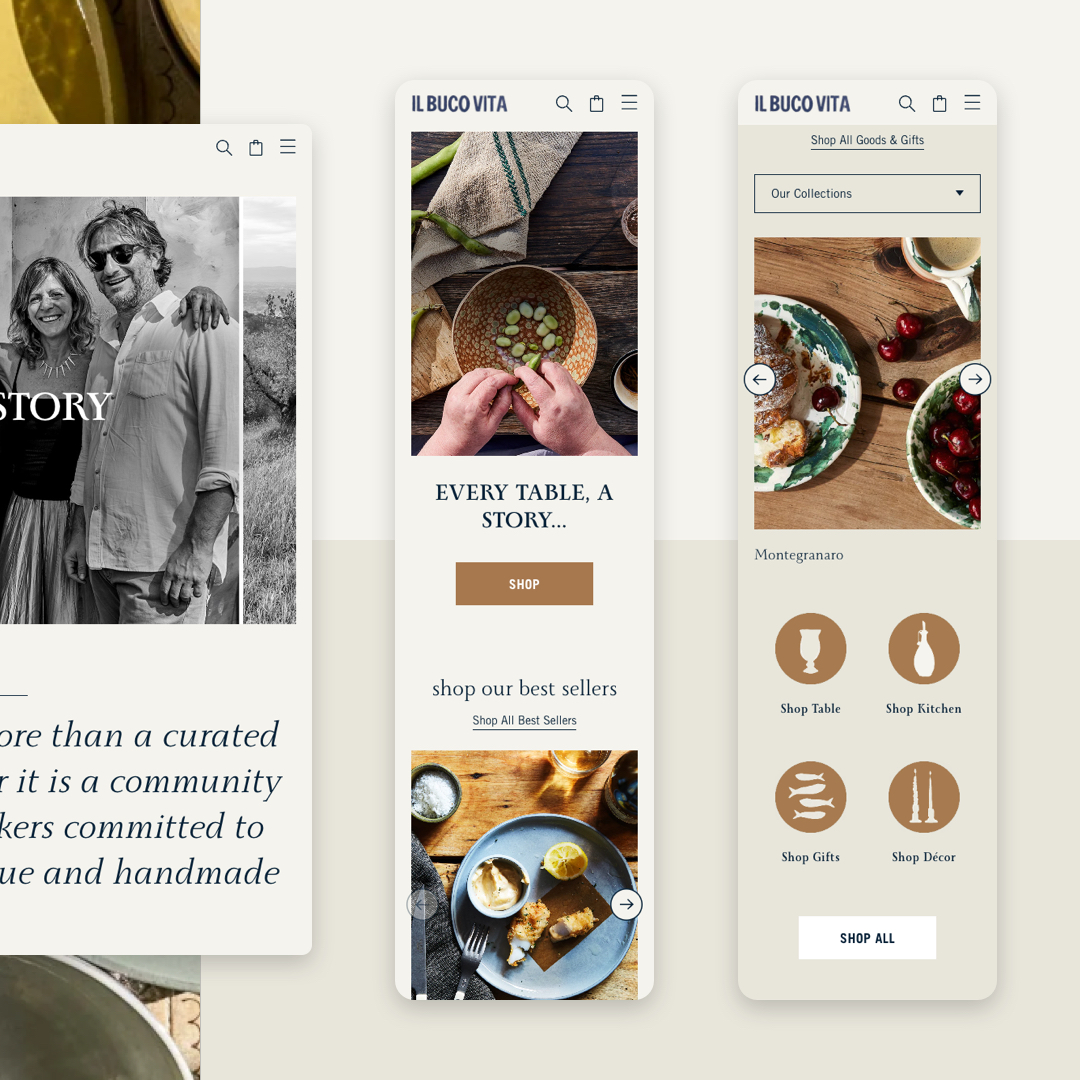Click the white SHOP ALL button
The width and height of the screenshot is (1080, 1080).
click(x=867, y=937)
